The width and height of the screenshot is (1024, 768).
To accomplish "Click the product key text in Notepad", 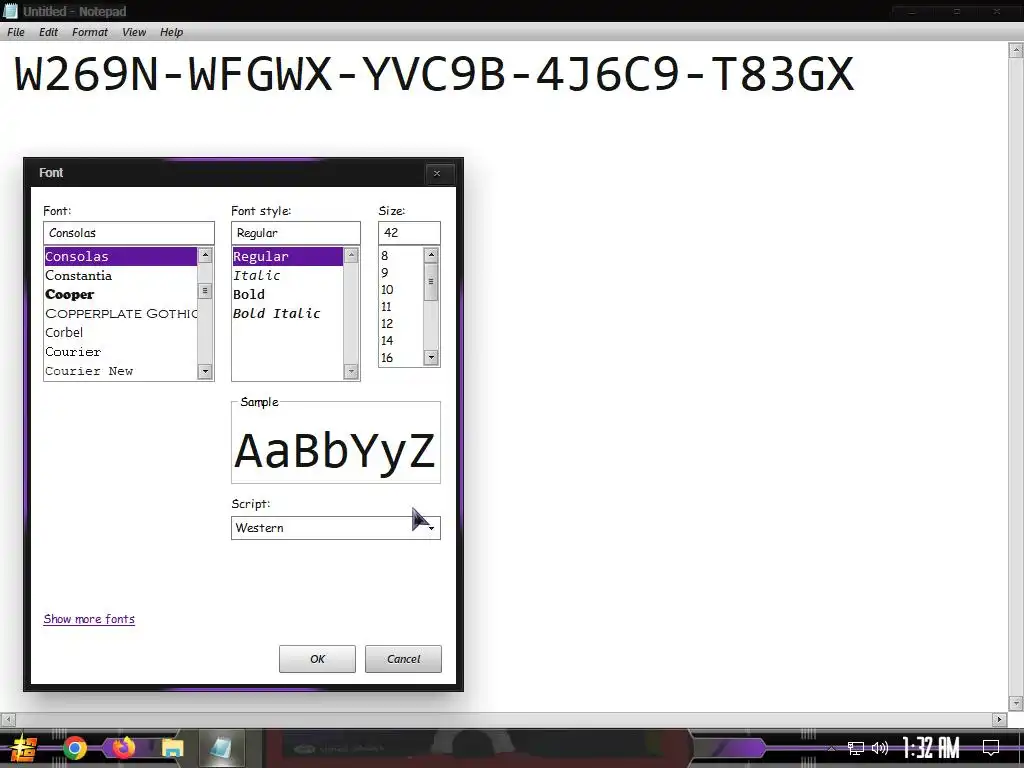I will pos(434,74).
